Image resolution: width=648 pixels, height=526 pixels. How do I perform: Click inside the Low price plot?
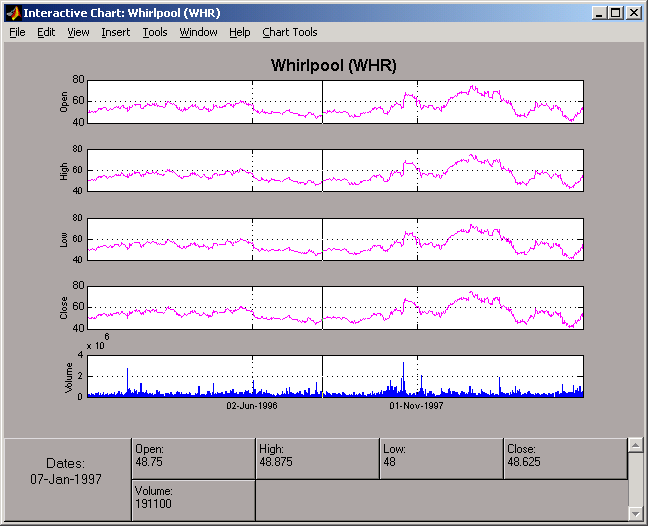(x=335, y=239)
